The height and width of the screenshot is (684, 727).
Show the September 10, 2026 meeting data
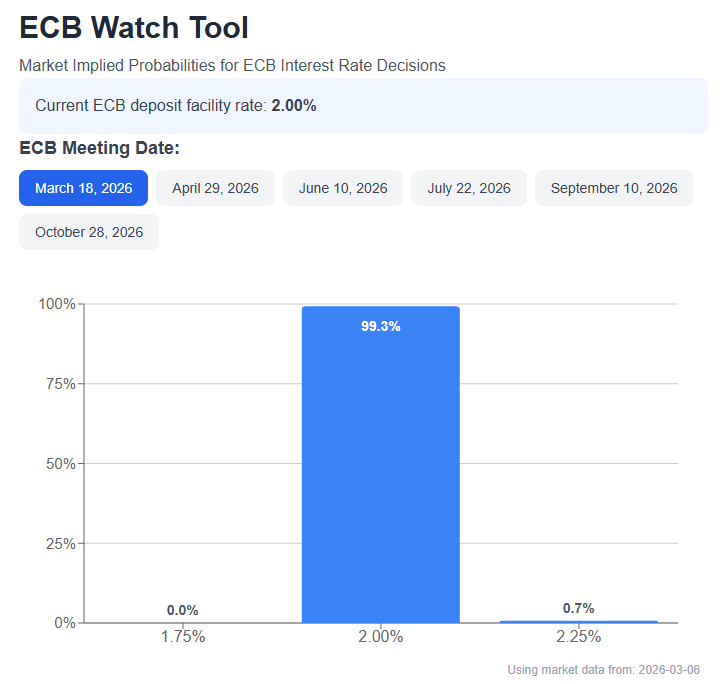614,188
